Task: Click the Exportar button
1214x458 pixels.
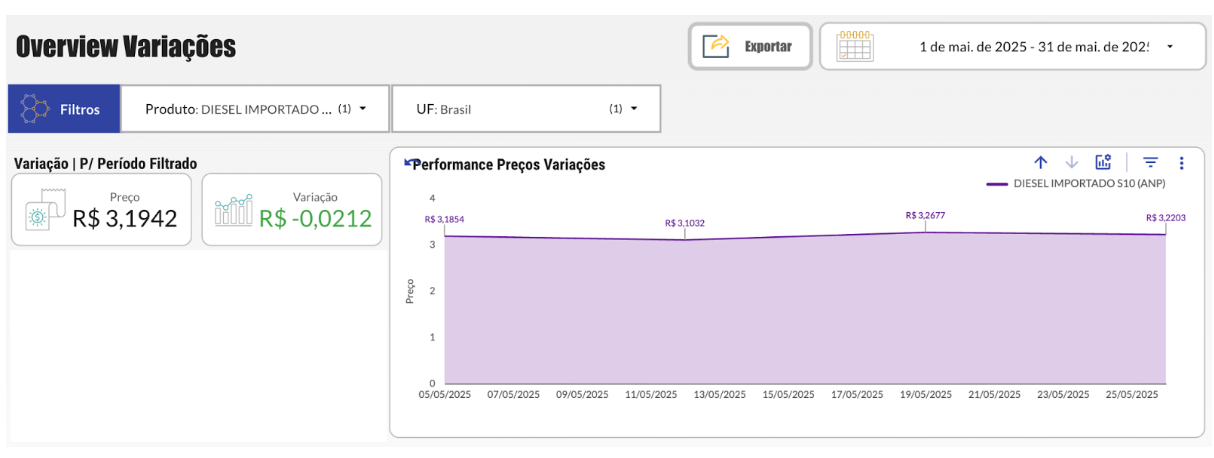Action: [768, 47]
